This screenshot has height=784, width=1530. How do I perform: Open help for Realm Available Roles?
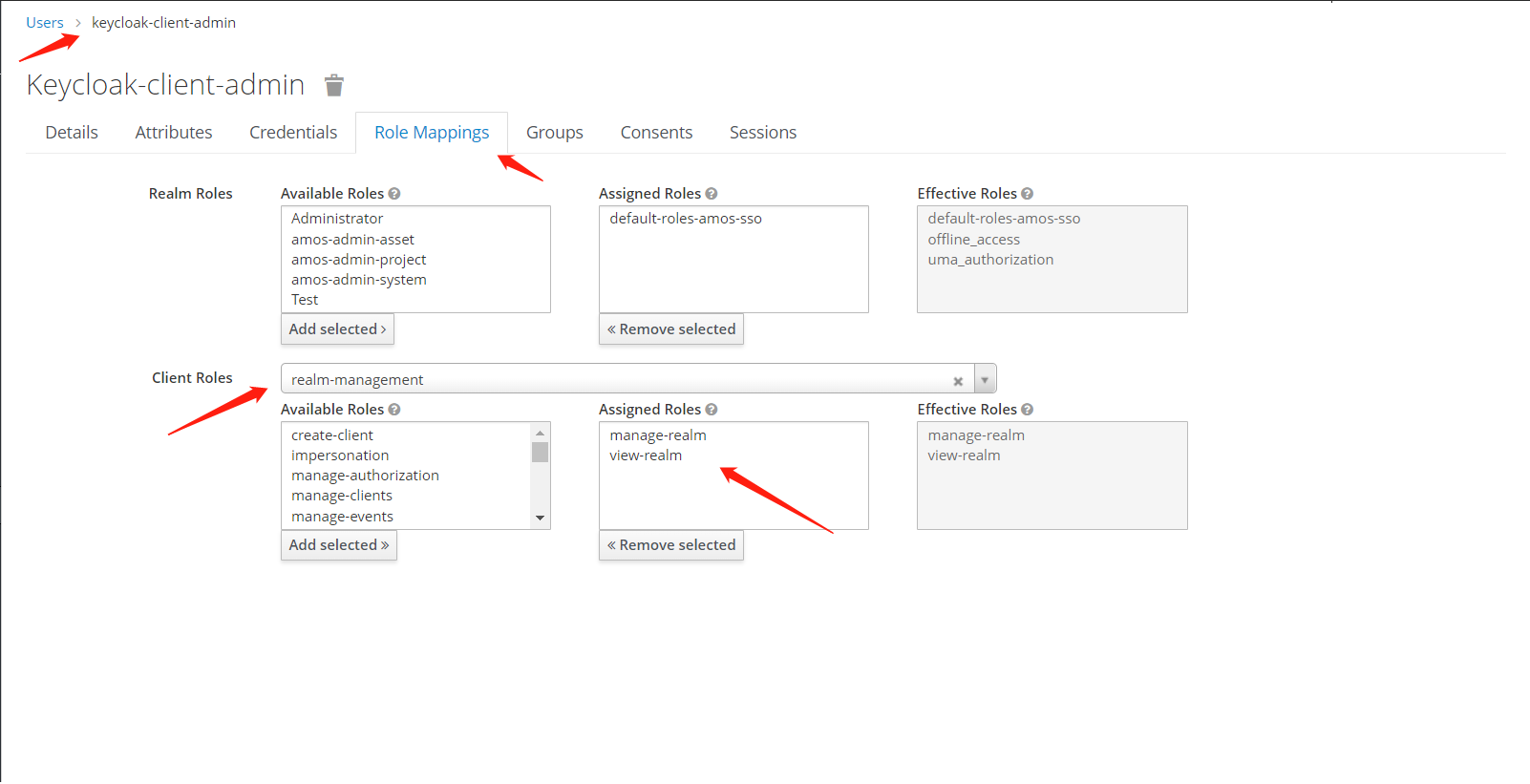pyautogui.click(x=394, y=194)
